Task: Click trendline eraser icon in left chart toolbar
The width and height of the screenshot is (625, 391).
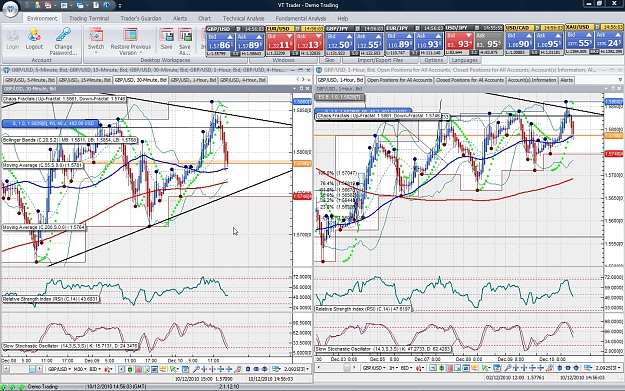Action: (238, 369)
